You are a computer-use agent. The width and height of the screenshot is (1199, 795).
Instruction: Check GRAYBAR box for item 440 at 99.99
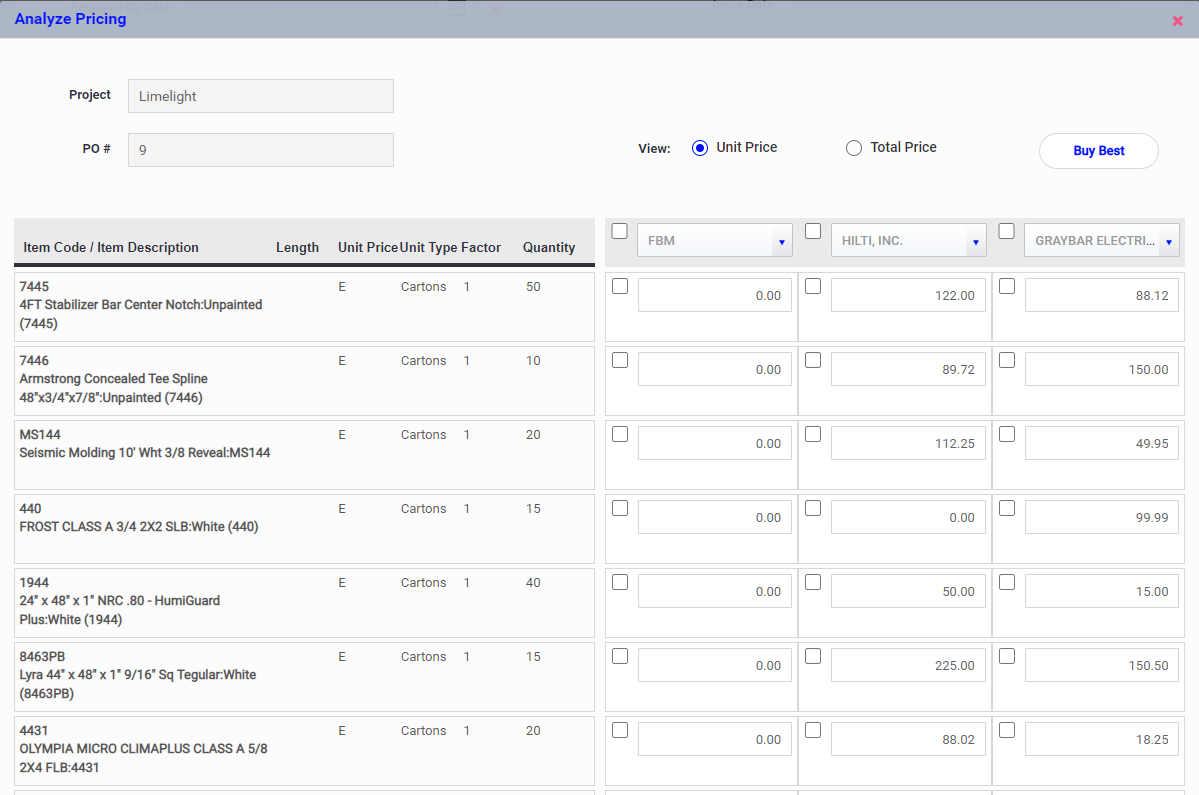[1007, 508]
